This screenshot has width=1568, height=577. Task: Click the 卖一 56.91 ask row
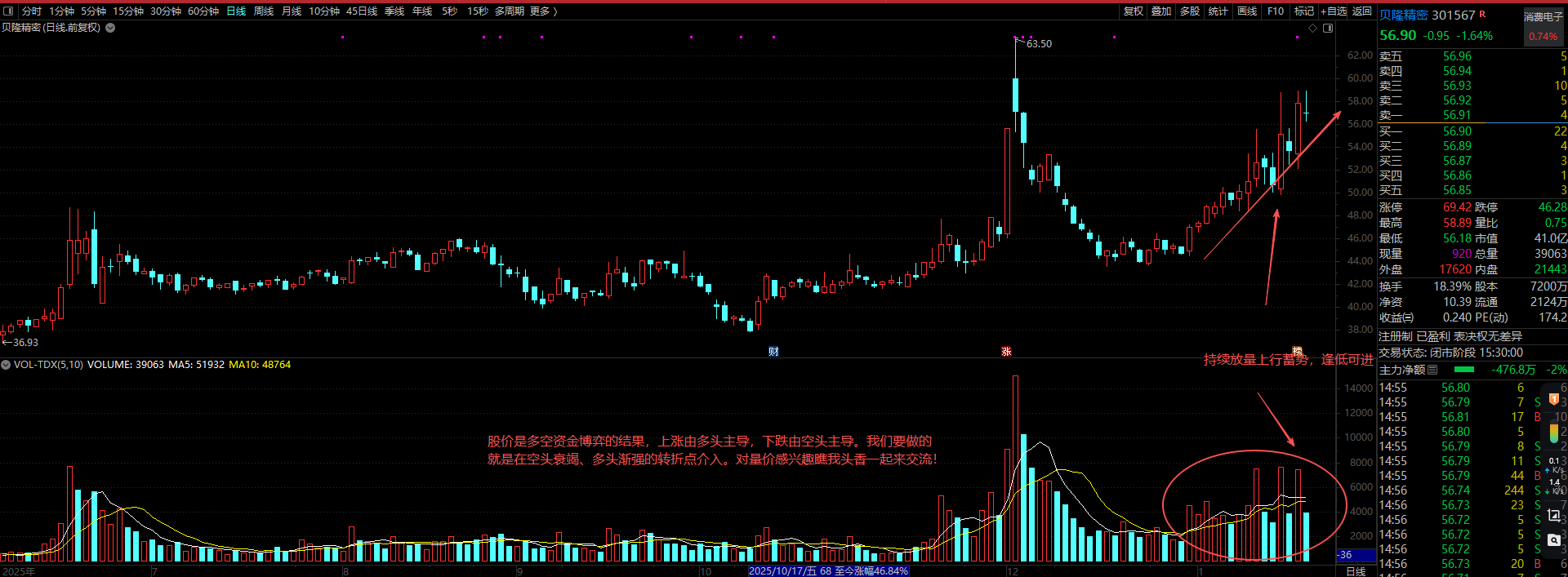pos(1472,115)
